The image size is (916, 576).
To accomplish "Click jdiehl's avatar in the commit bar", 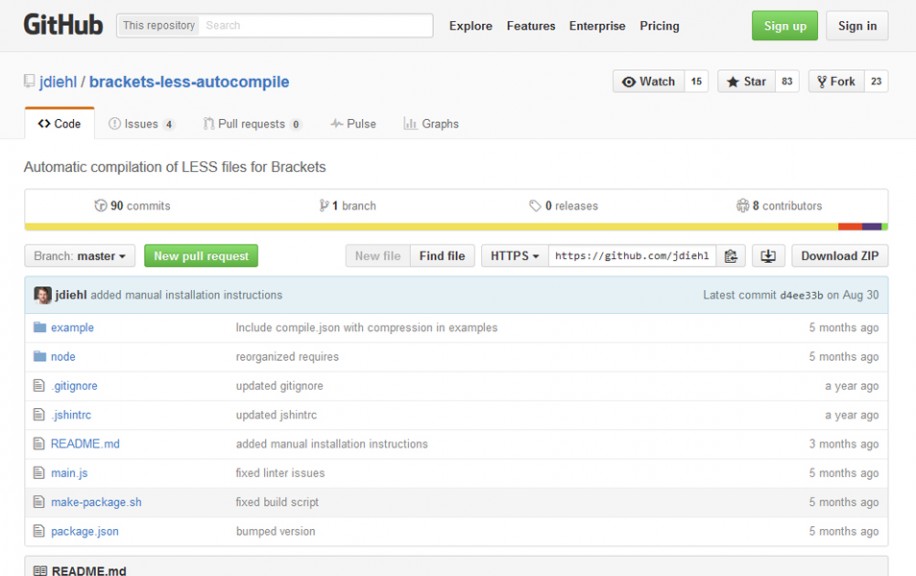I will [x=42, y=294].
